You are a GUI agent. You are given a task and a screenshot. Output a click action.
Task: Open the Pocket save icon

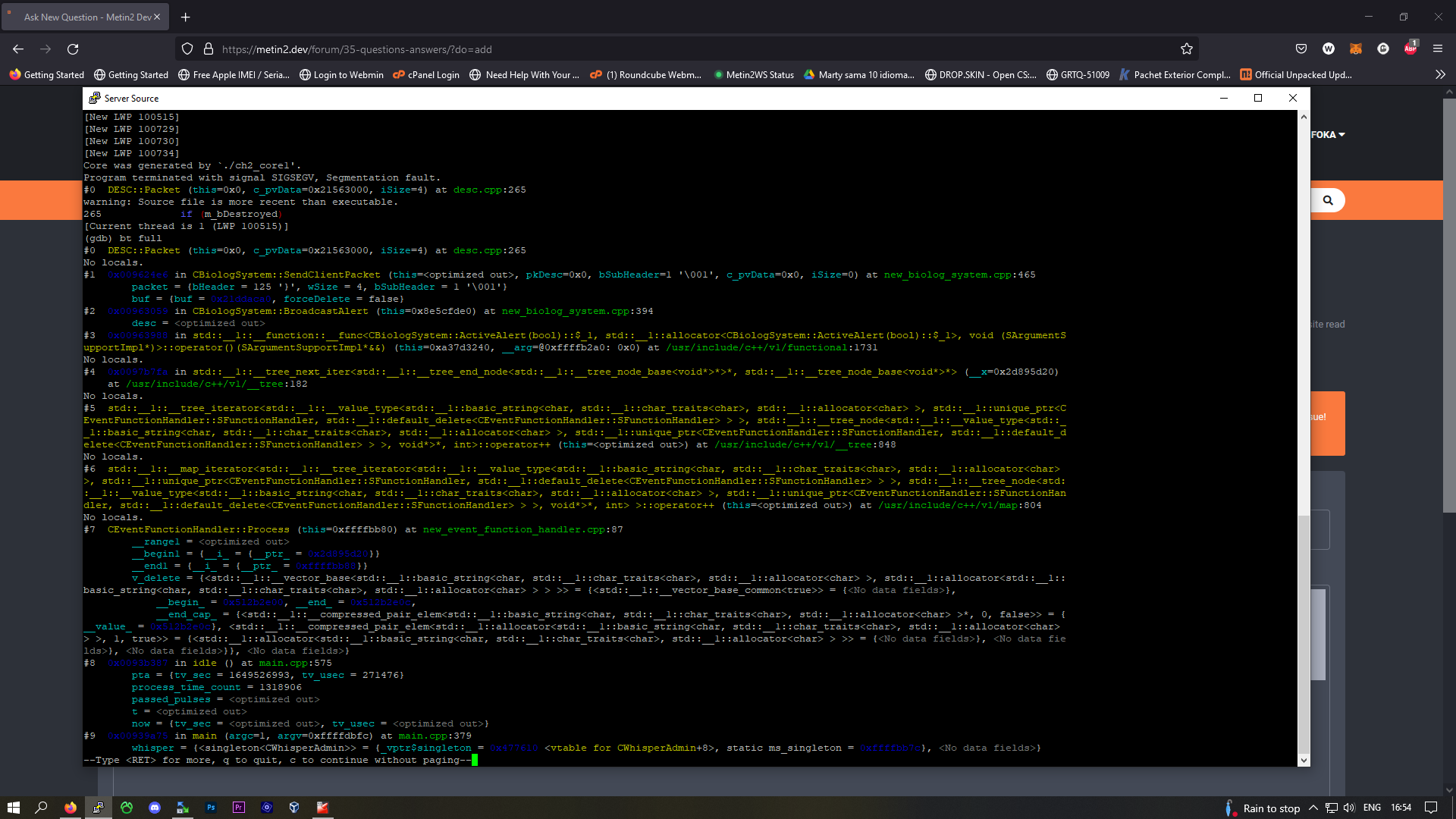(1301, 49)
